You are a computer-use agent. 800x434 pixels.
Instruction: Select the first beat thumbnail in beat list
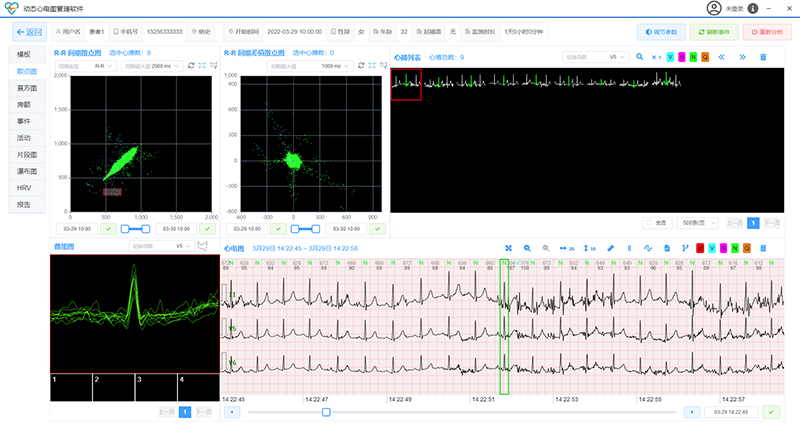[406, 82]
